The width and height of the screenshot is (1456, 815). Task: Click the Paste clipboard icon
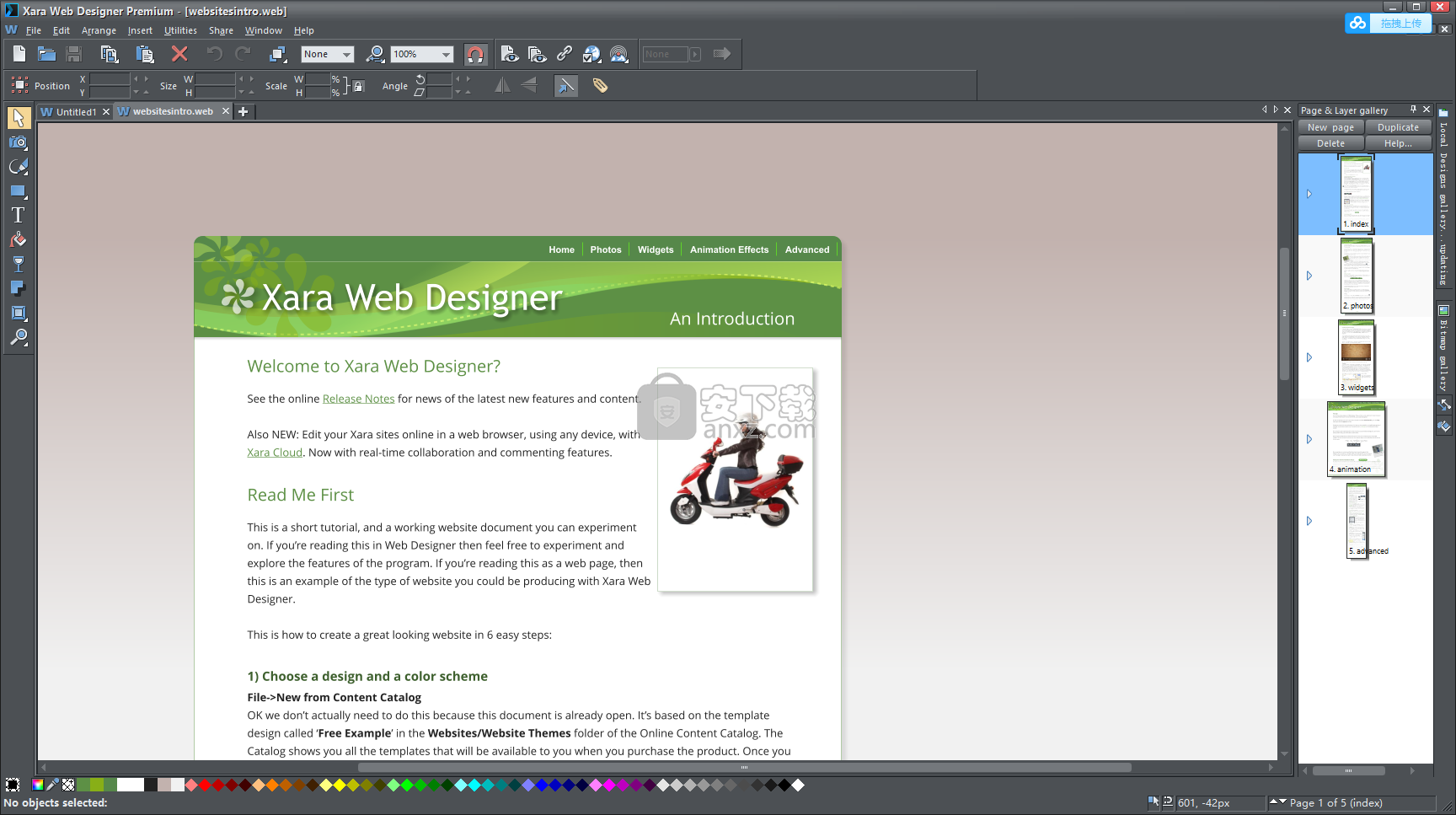145,54
